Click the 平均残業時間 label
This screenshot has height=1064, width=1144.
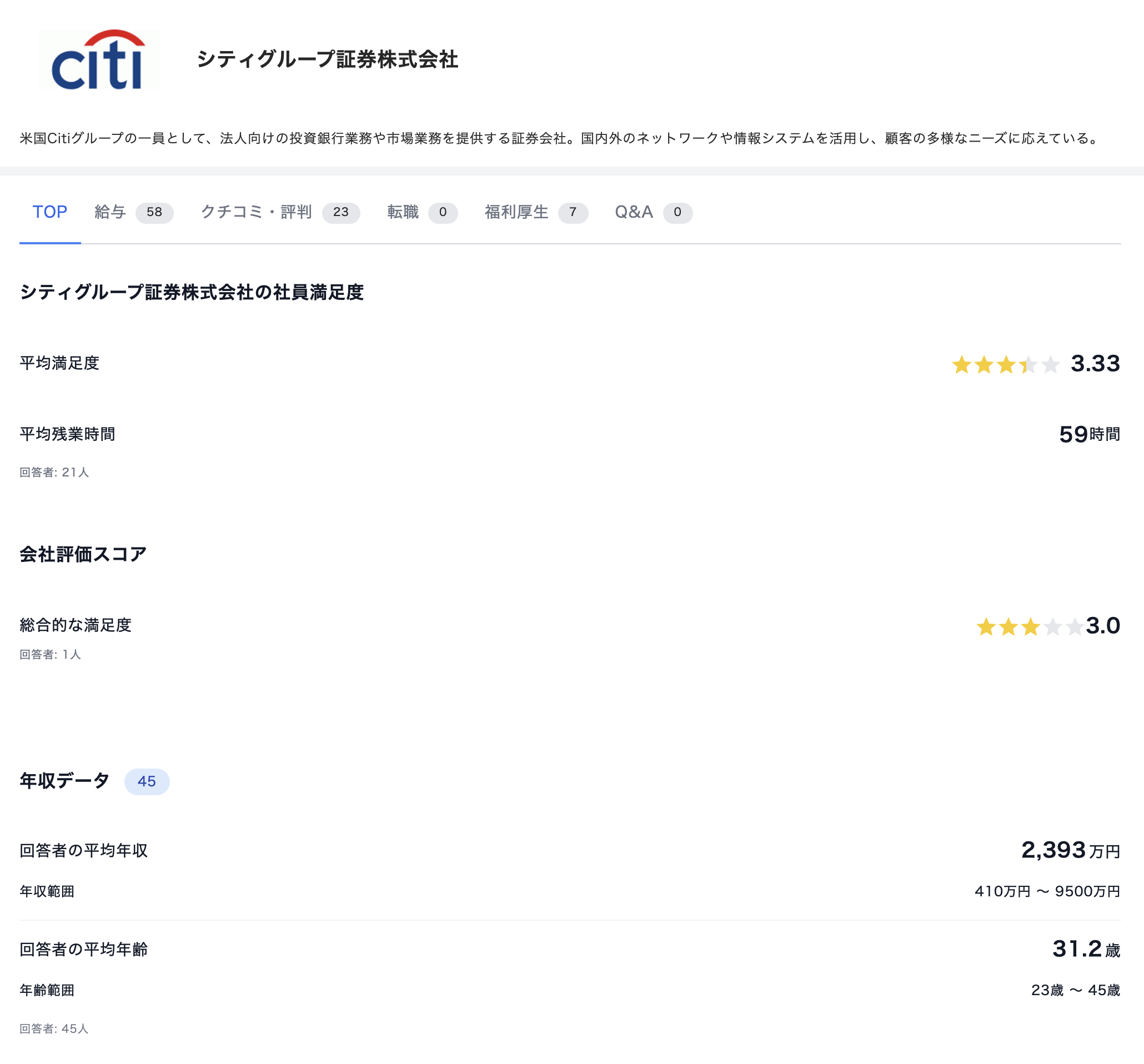[67, 434]
